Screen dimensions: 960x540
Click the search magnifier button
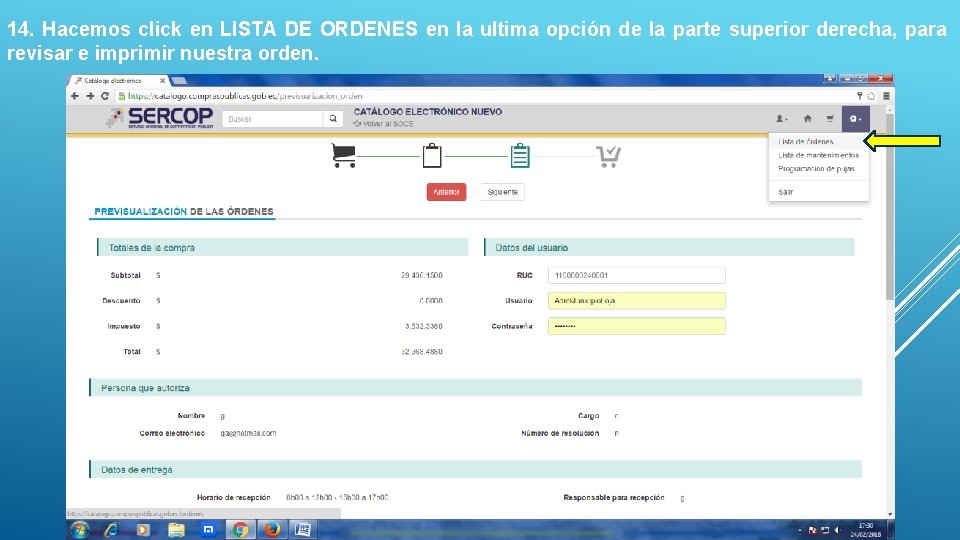(x=332, y=119)
